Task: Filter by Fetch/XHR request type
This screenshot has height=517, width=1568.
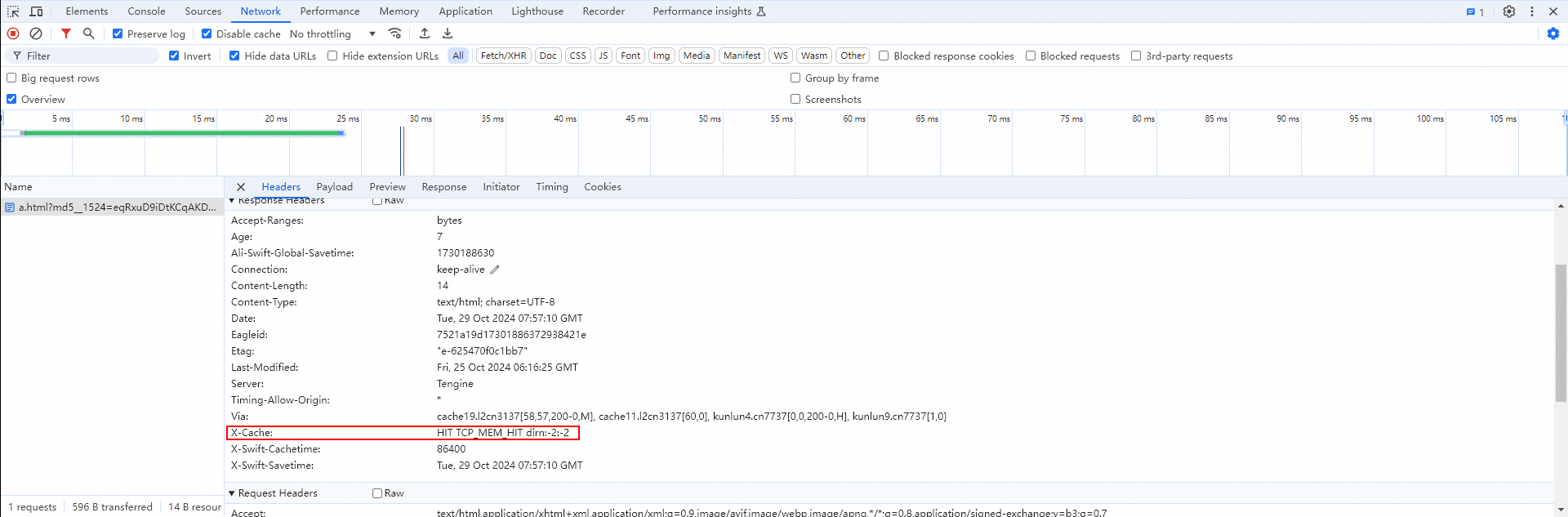Action: coord(504,56)
